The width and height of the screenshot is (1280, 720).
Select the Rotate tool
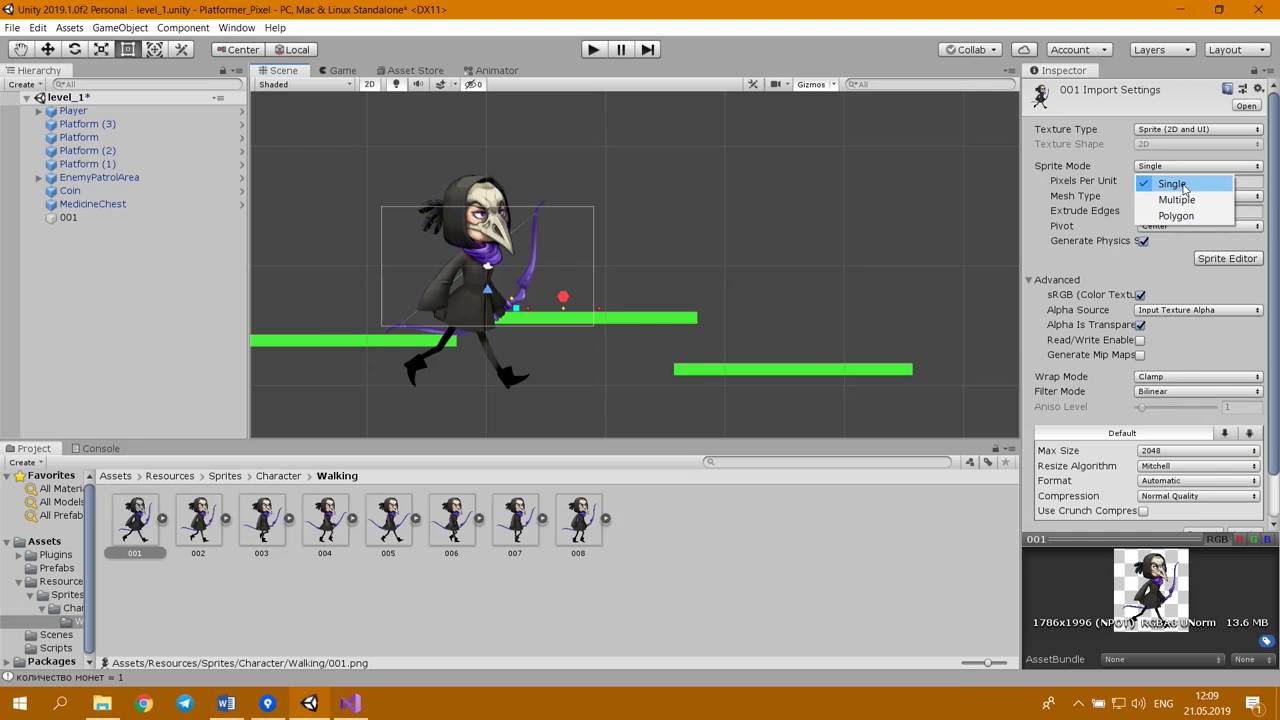coord(74,49)
